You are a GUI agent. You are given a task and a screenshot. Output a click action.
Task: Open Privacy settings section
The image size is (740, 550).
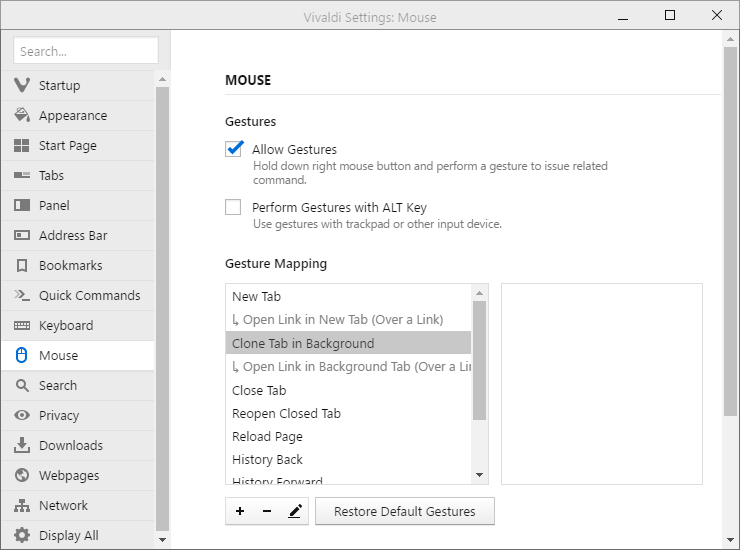coord(78,415)
